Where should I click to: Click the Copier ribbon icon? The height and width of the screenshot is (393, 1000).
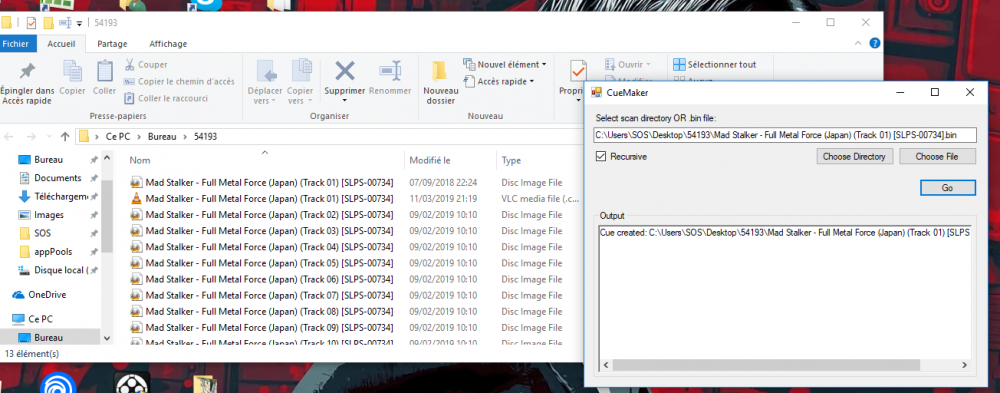pos(72,71)
